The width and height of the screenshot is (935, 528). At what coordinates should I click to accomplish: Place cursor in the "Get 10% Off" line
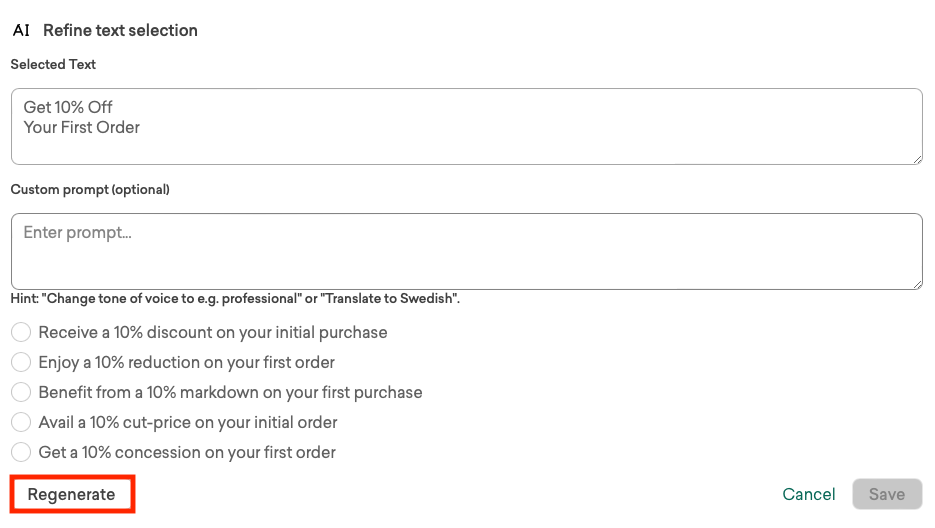tap(68, 107)
